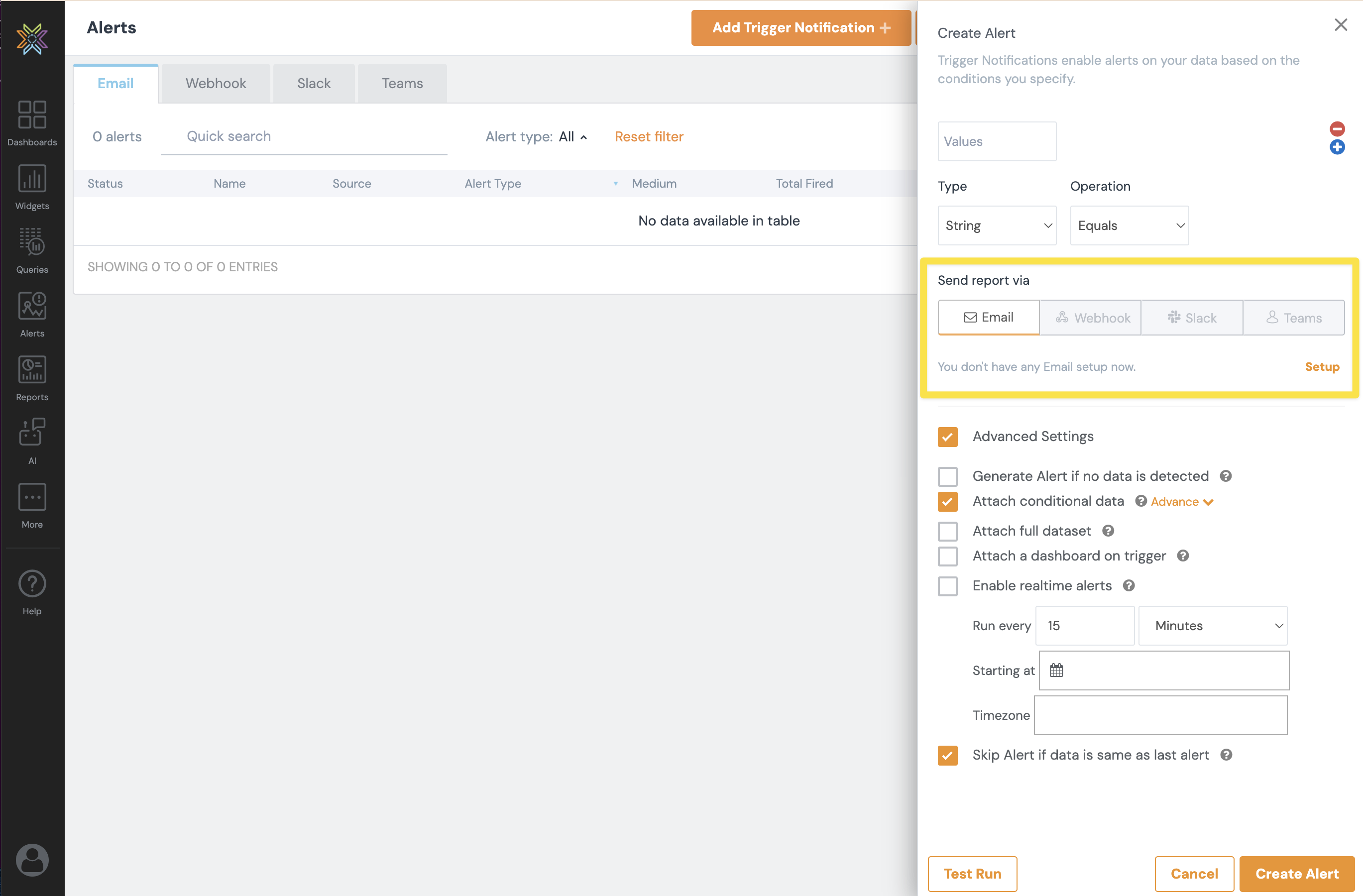Select Slack under Send report via

(x=1191, y=318)
